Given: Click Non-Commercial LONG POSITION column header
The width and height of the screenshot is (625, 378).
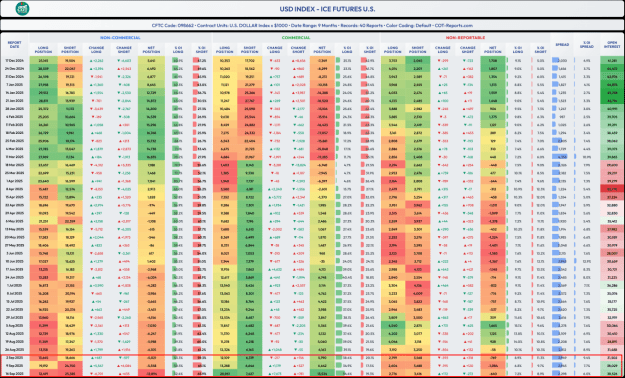Looking at the screenshot, I should pyautogui.click(x=43, y=49).
